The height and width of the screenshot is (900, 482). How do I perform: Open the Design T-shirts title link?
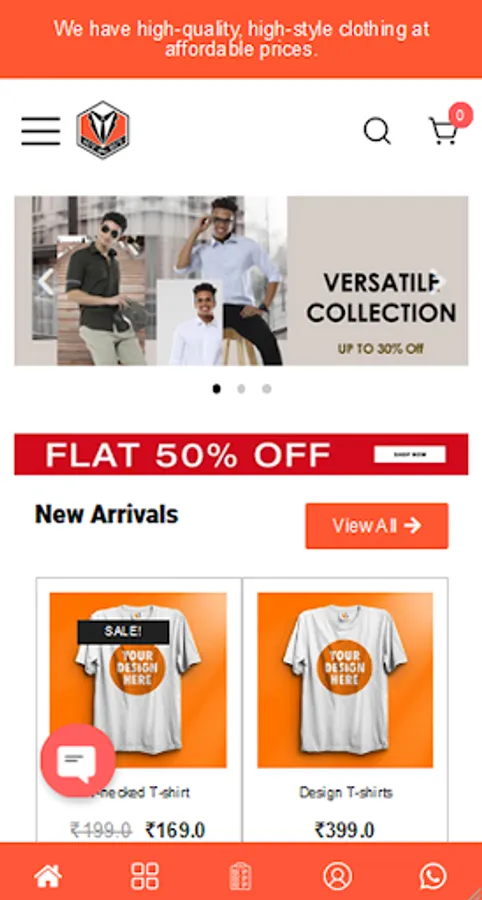[345, 793]
